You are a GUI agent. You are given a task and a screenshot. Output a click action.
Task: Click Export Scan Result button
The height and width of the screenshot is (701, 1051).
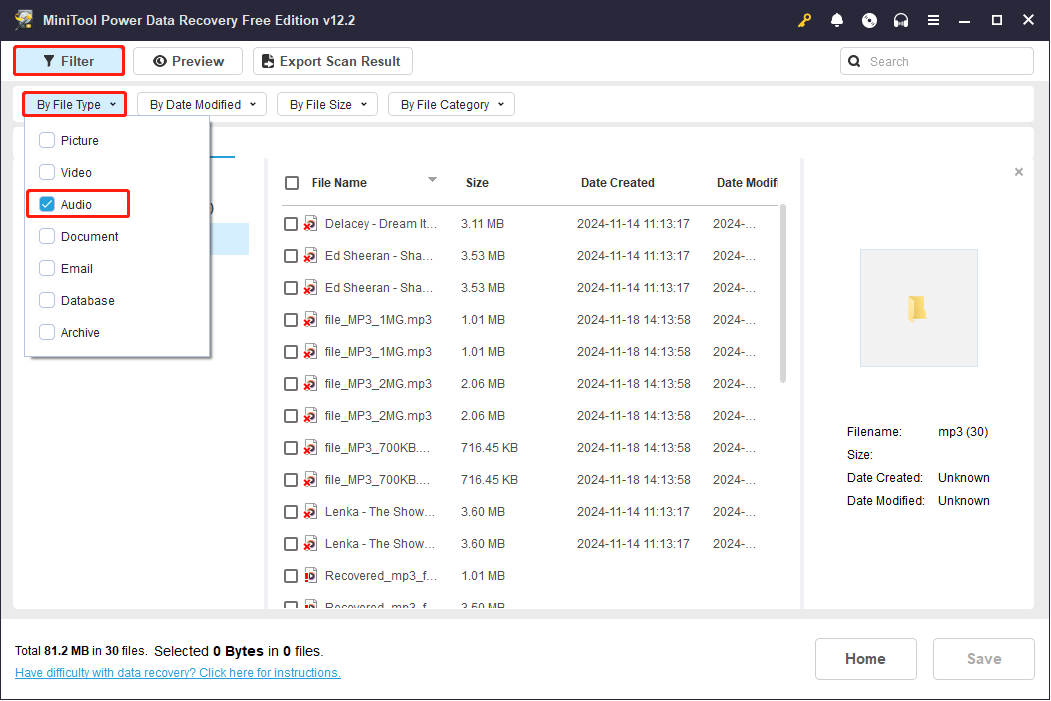(332, 61)
